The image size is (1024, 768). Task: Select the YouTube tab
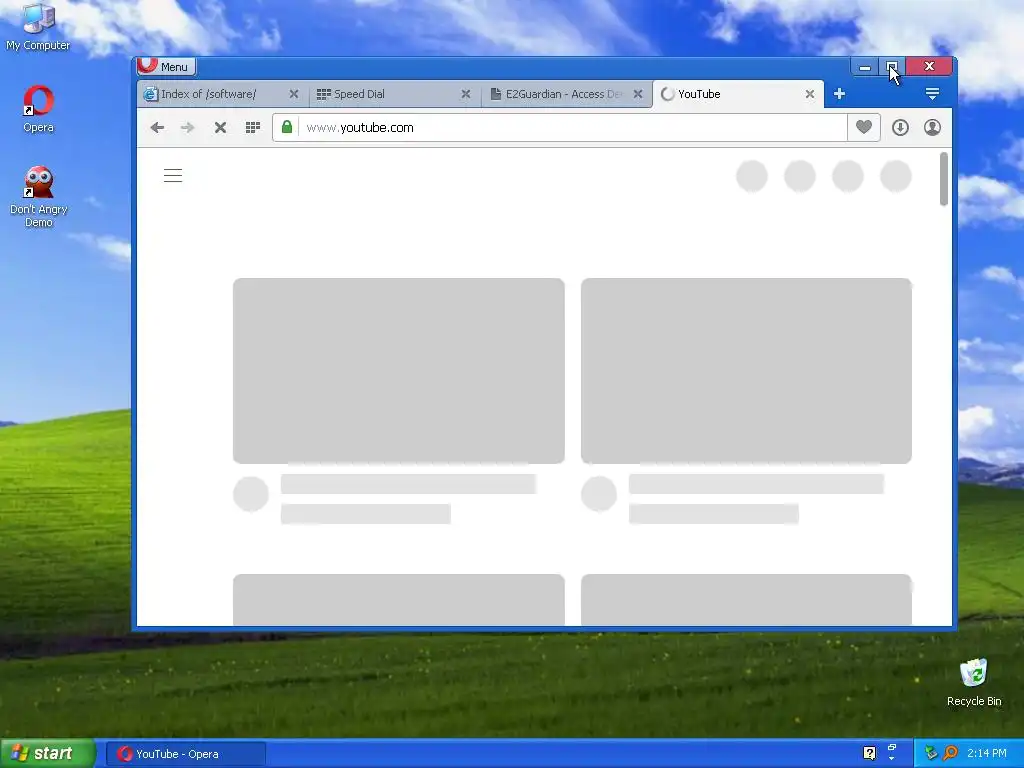click(738, 94)
